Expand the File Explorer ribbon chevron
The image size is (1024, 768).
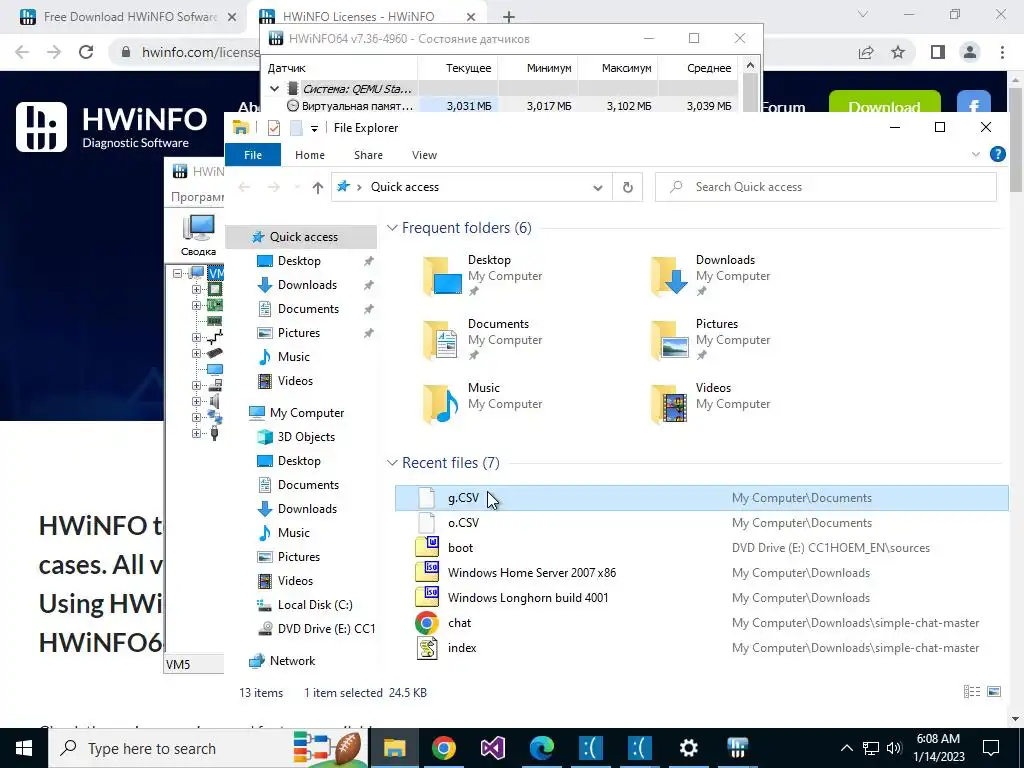click(x=976, y=154)
